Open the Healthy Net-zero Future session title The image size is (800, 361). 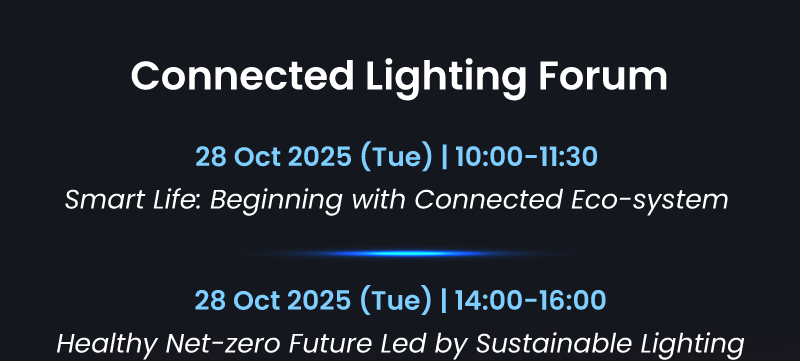click(x=400, y=344)
